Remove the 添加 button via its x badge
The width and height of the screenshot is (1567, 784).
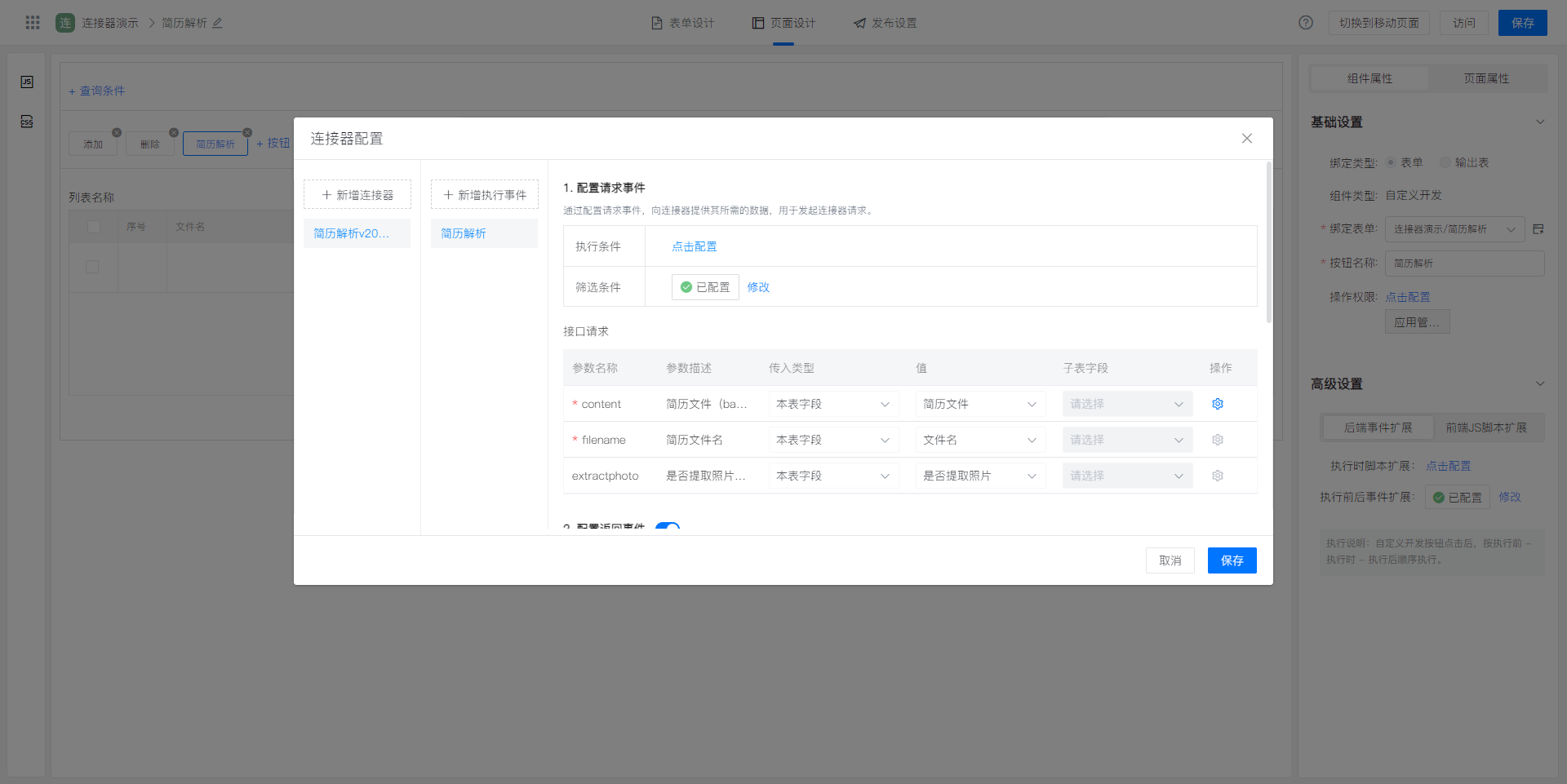[117, 132]
